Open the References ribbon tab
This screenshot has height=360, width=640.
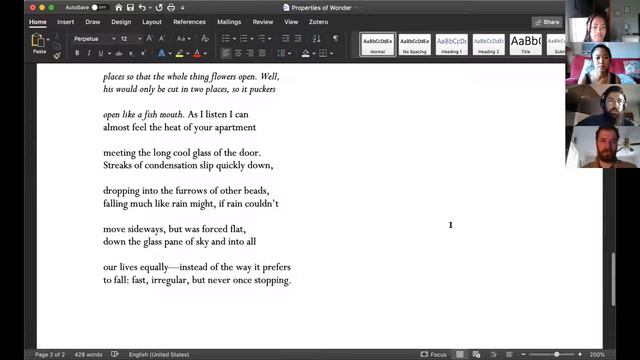(189, 22)
